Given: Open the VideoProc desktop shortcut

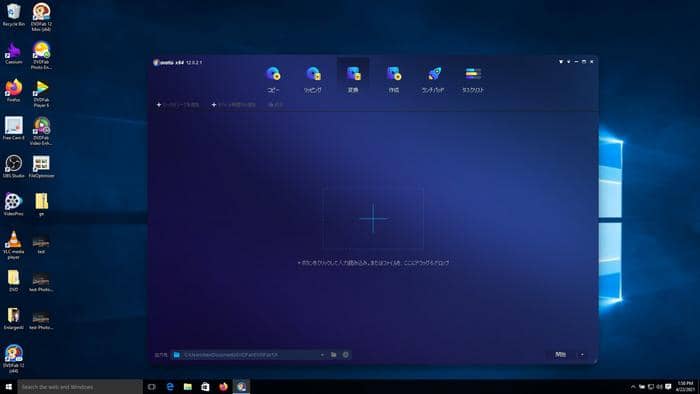Looking at the screenshot, I should click(13, 204).
